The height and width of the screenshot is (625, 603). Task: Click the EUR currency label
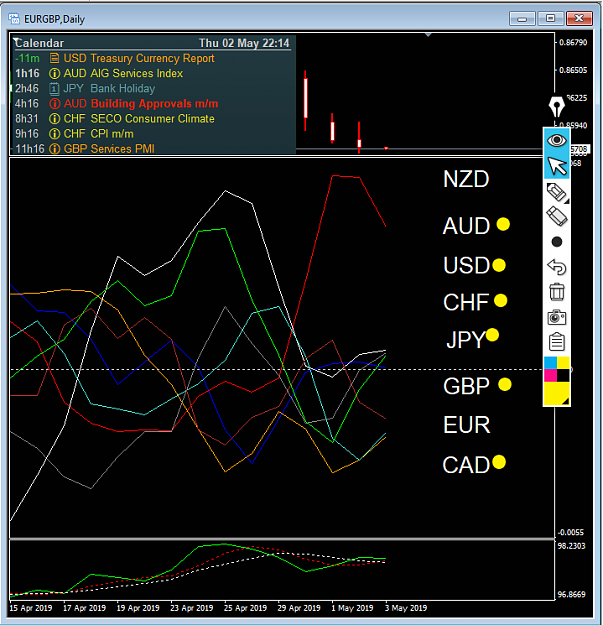(x=466, y=425)
